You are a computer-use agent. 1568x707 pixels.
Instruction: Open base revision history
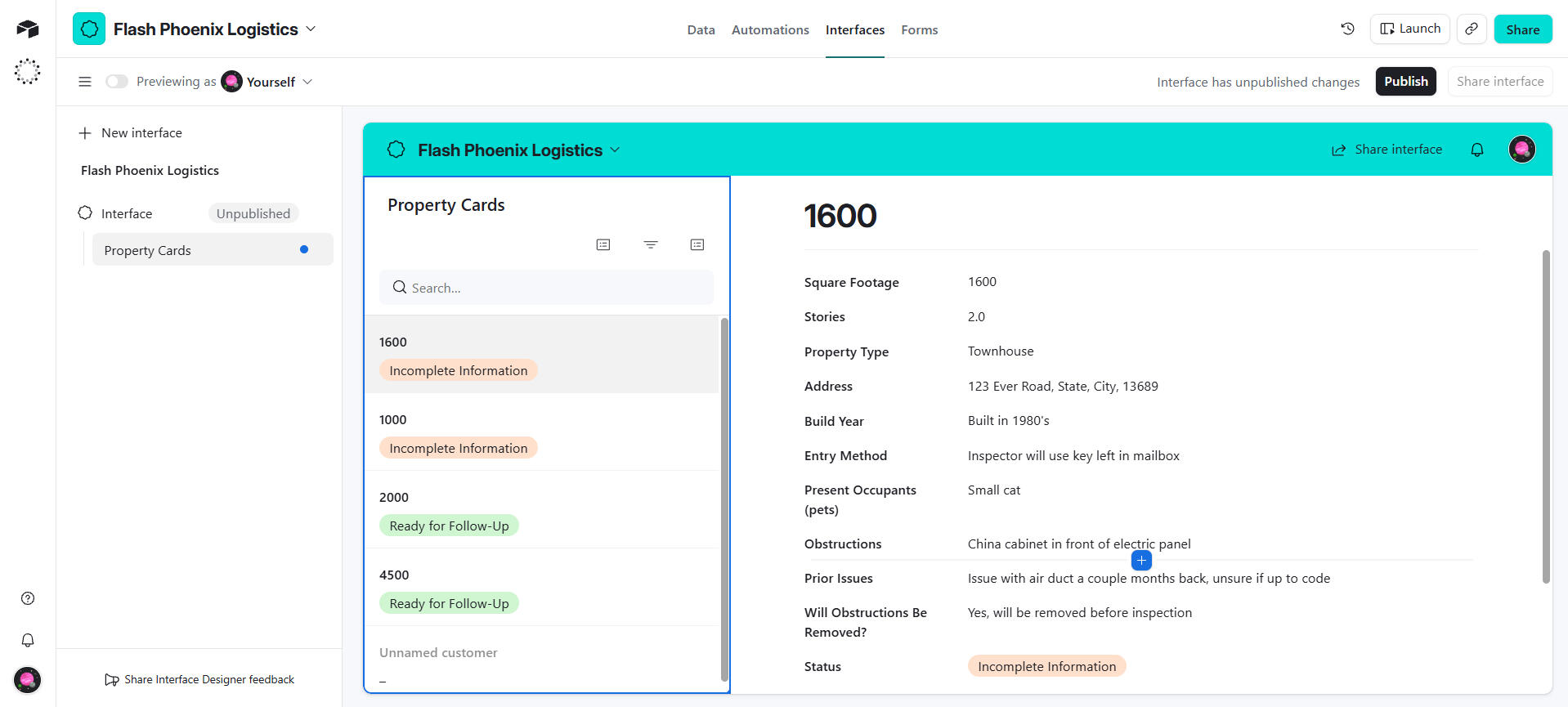pos(1347,29)
